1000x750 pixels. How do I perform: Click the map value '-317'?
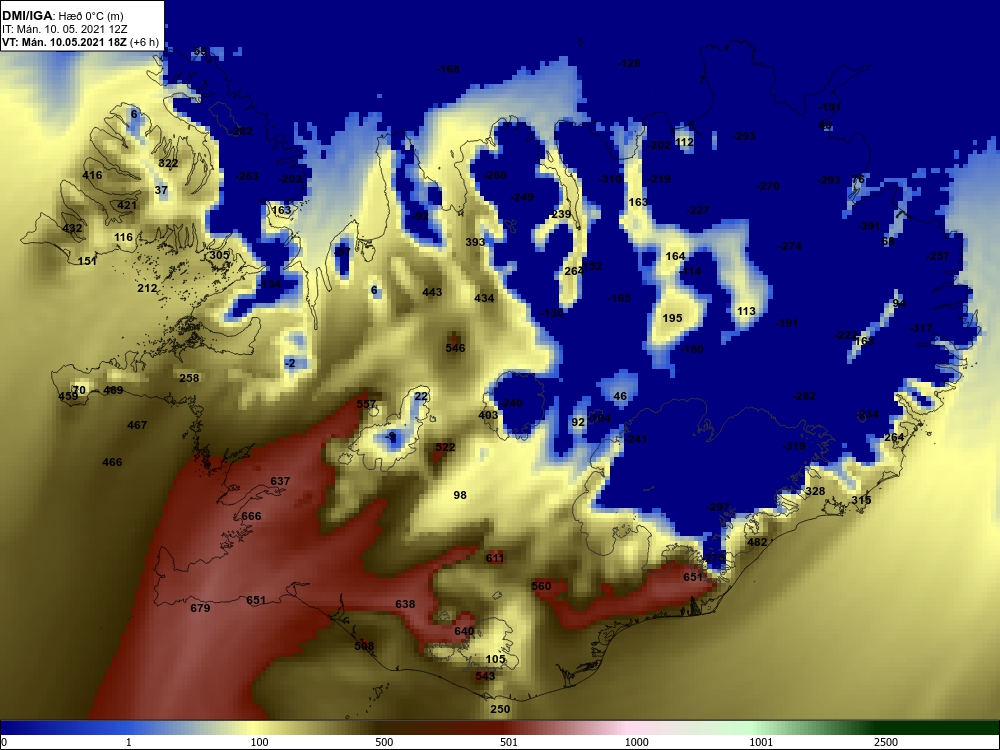921,328
